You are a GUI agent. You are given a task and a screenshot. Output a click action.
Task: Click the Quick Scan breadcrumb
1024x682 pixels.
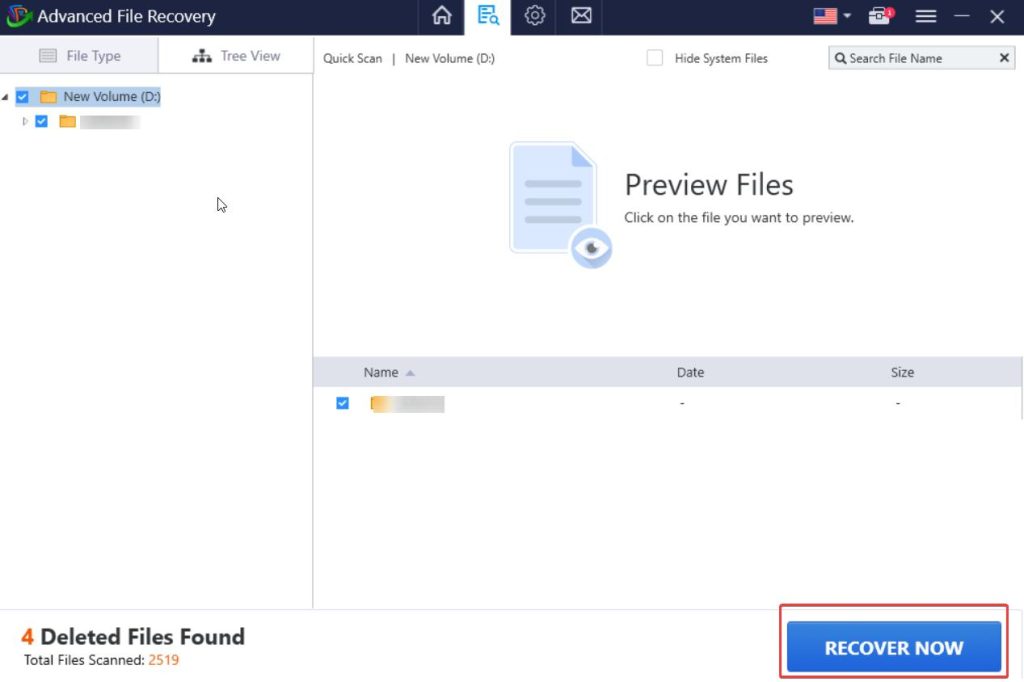tap(353, 59)
